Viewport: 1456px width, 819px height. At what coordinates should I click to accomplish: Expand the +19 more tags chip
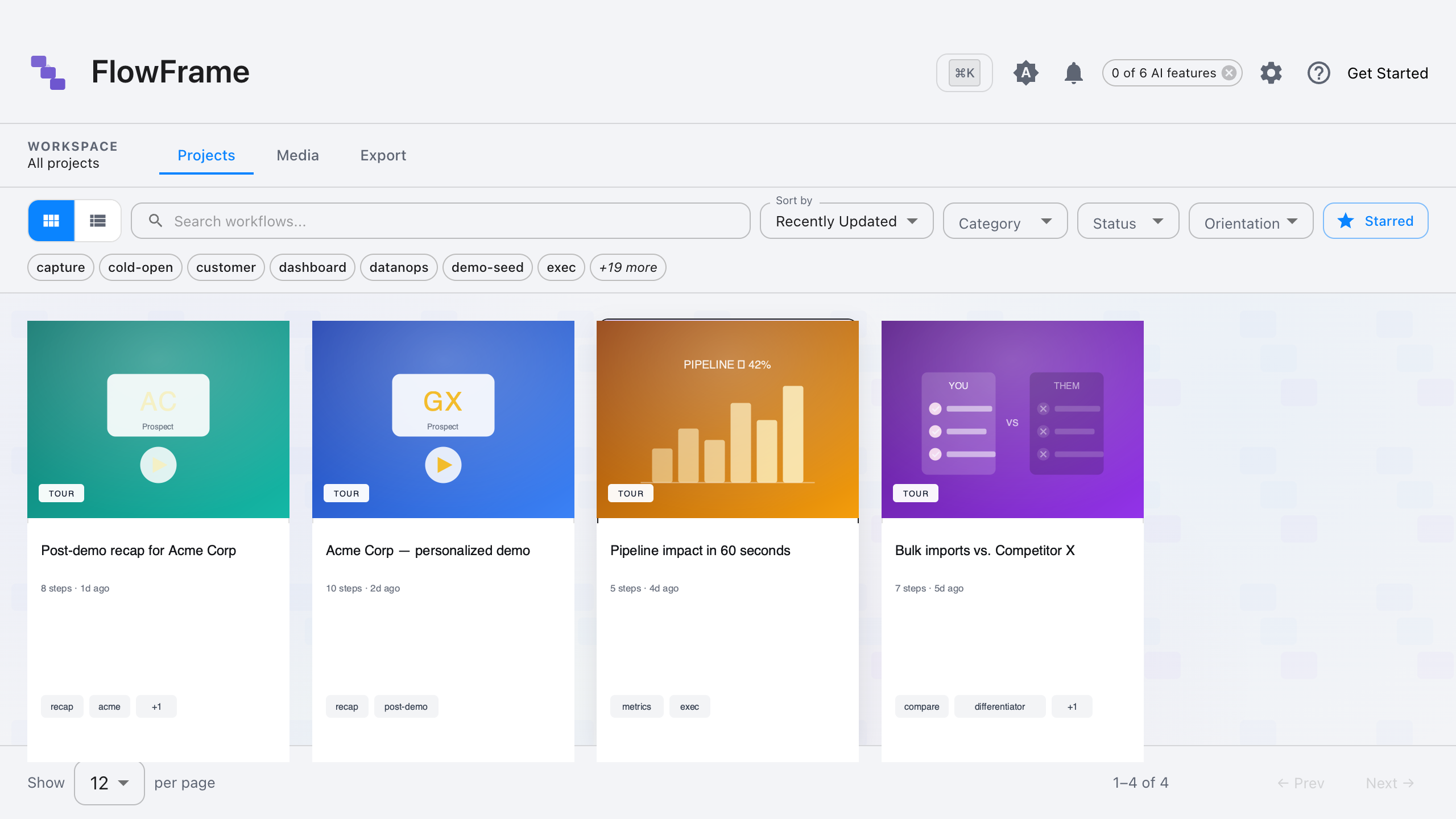click(x=628, y=267)
